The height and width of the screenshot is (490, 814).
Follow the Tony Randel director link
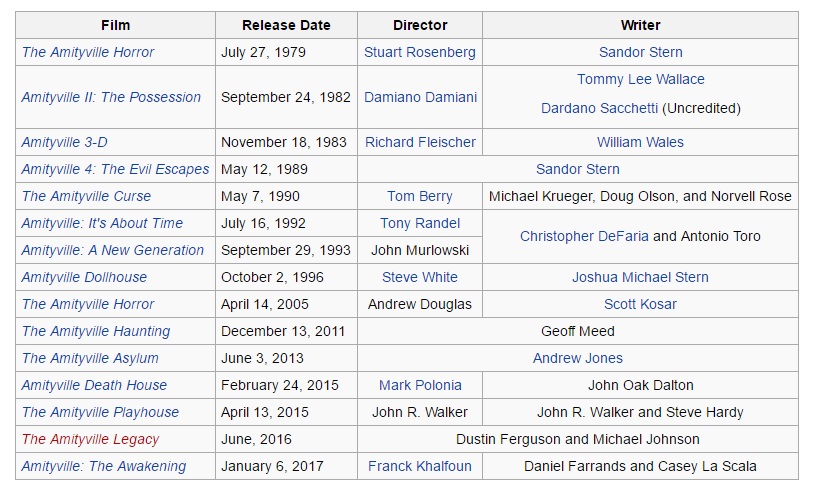pyautogui.click(x=420, y=223)
